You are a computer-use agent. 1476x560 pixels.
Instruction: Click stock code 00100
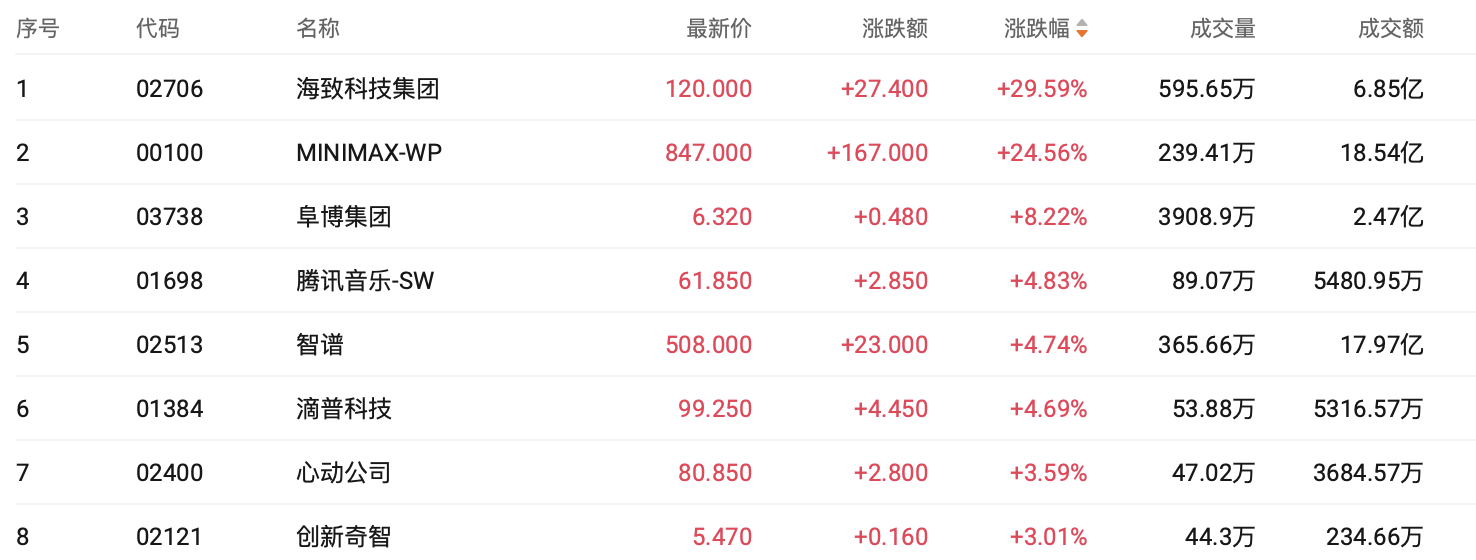pyautogui.click(x=169, y=153)
